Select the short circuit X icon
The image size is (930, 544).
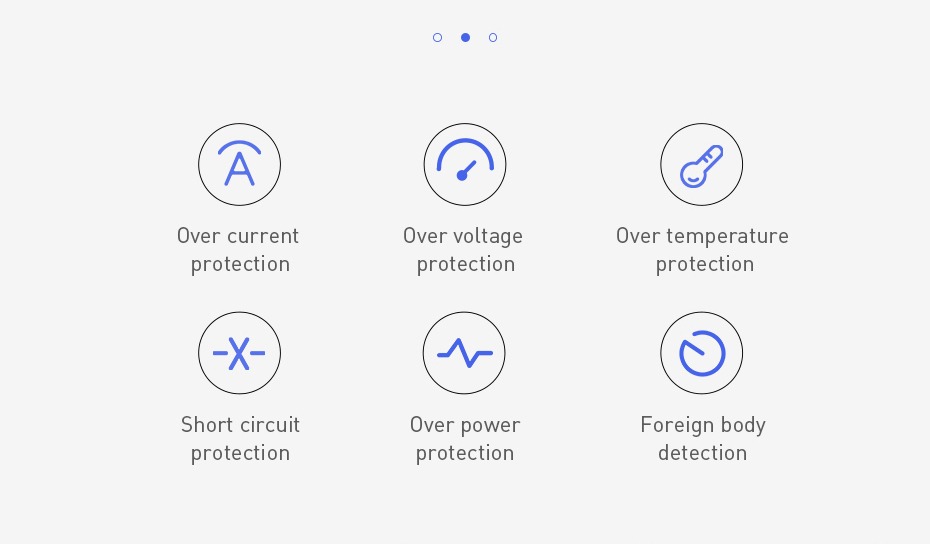pyautogui.click(x=240, y=353)
